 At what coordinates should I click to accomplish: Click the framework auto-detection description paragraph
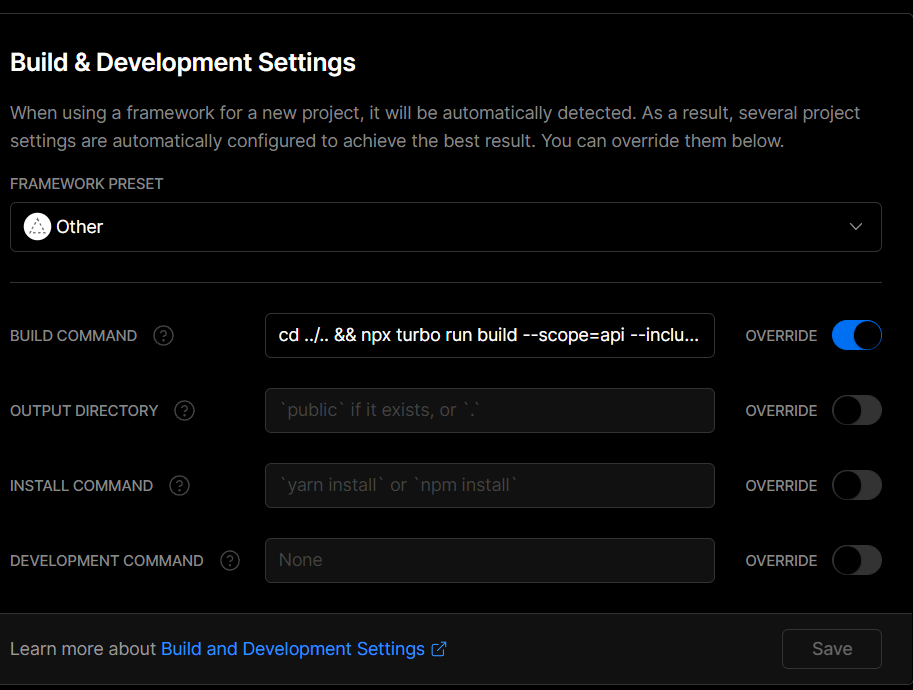pyautogui.click(x=435, y=127)
